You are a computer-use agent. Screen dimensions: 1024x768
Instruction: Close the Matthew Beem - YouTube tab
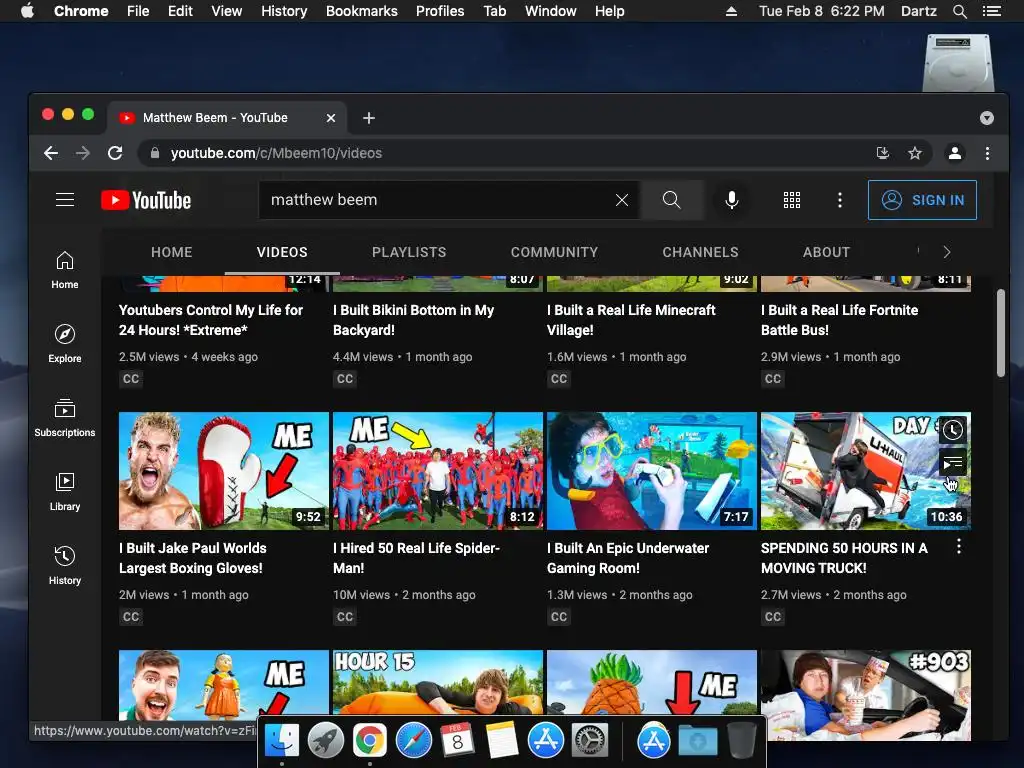click(331, 118)
